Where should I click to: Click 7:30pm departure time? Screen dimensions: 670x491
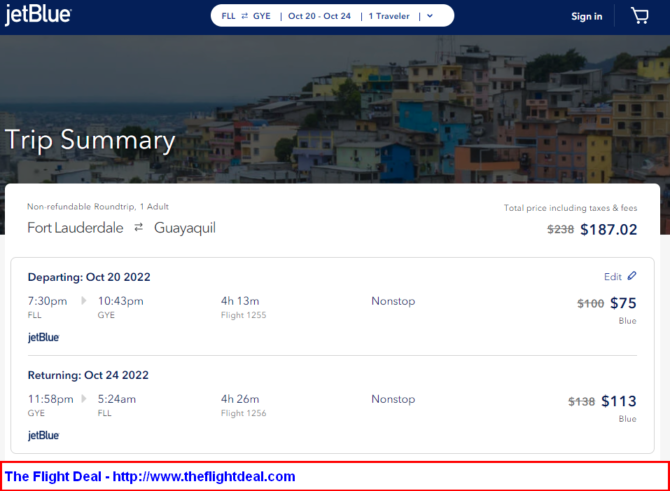point(47,301)
